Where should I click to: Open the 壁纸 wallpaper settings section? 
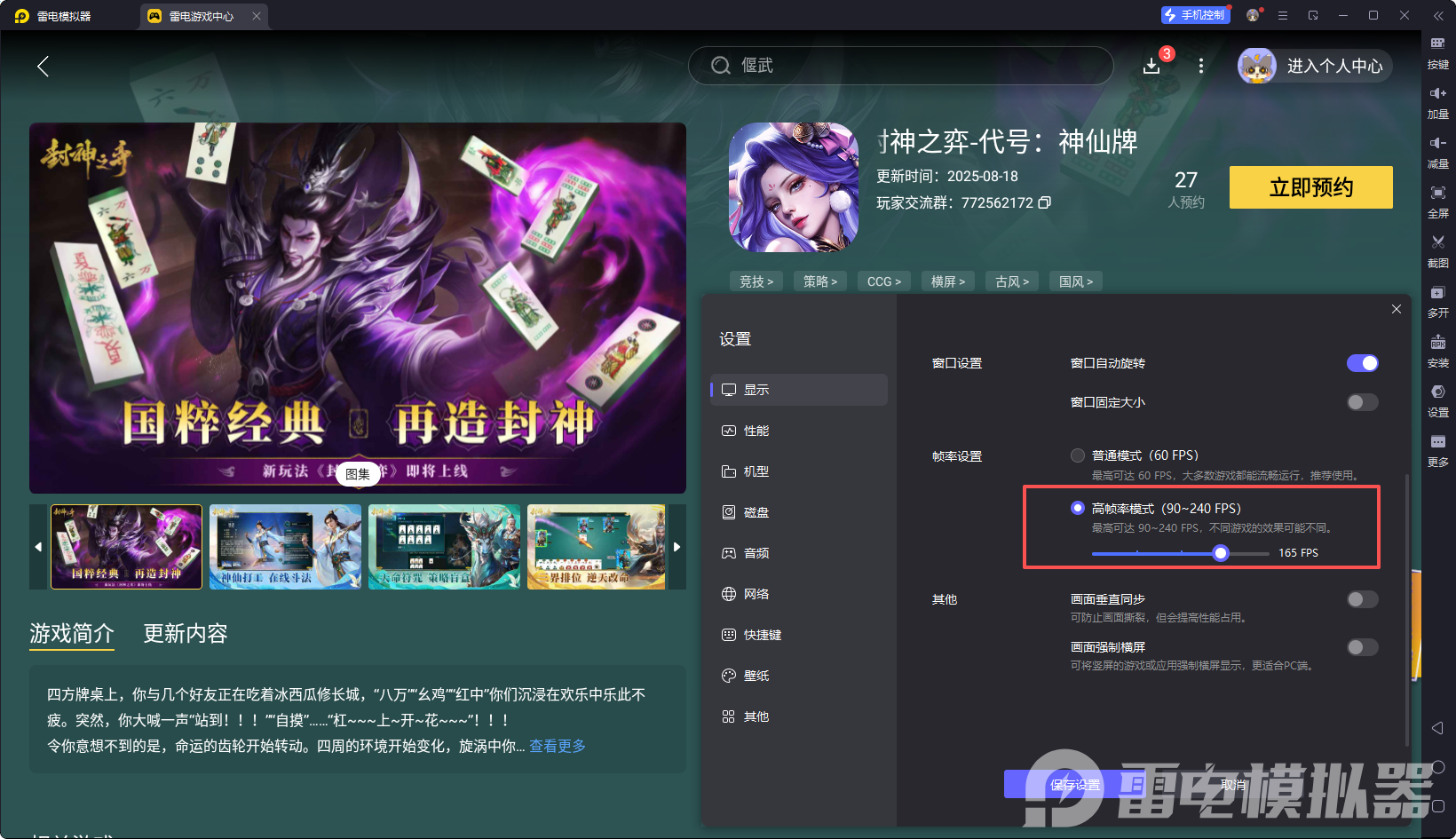pos(756,675)
